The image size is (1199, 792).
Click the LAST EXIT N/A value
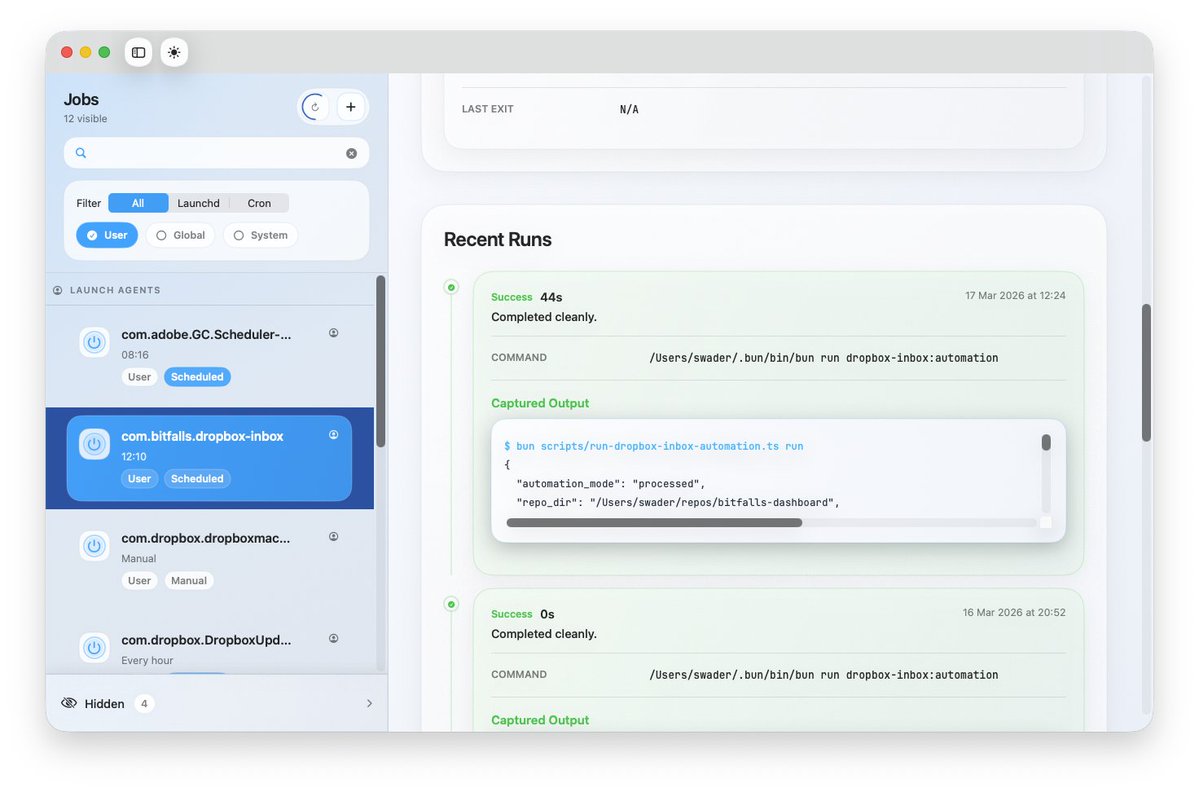(x=629, y=109)
